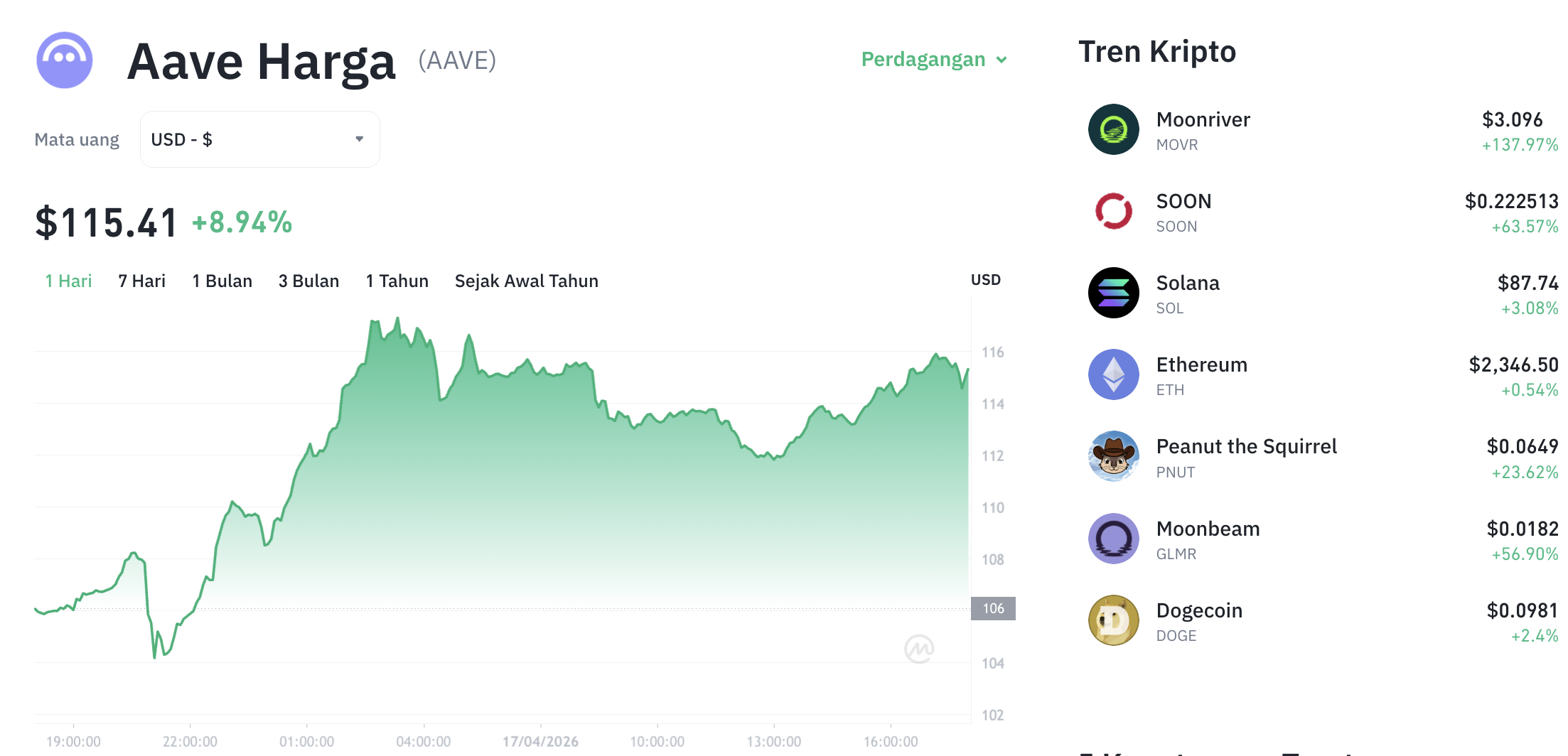Viewport: 1568px width, 756px height.
Task: Expand the Perdagangan dropdown menu
Action: [933, 60]
